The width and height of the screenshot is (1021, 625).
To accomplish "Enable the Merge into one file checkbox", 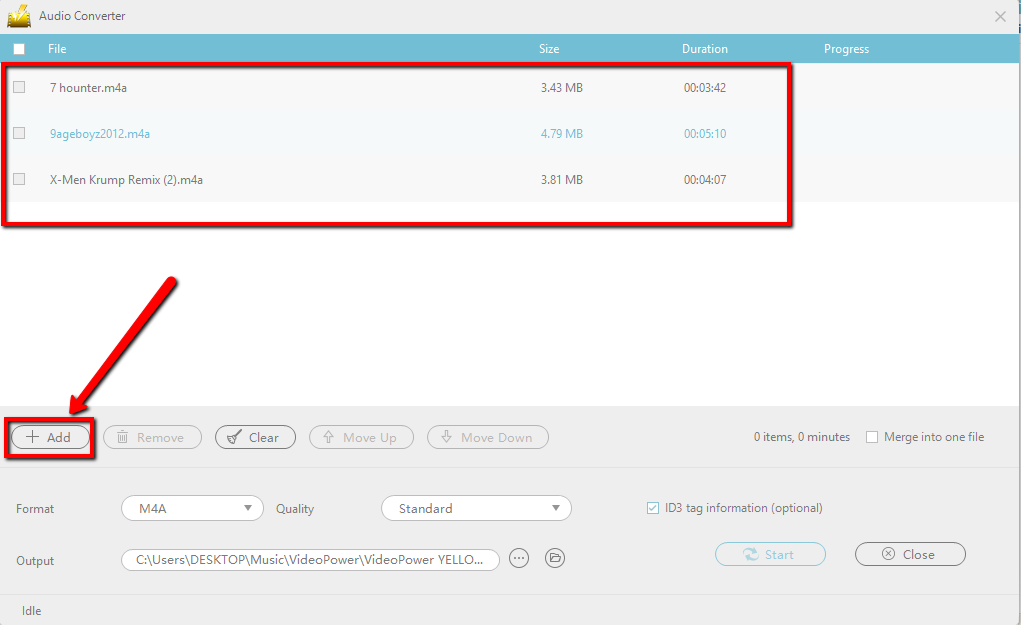I will pyautogui.click(x=871, y=437).
